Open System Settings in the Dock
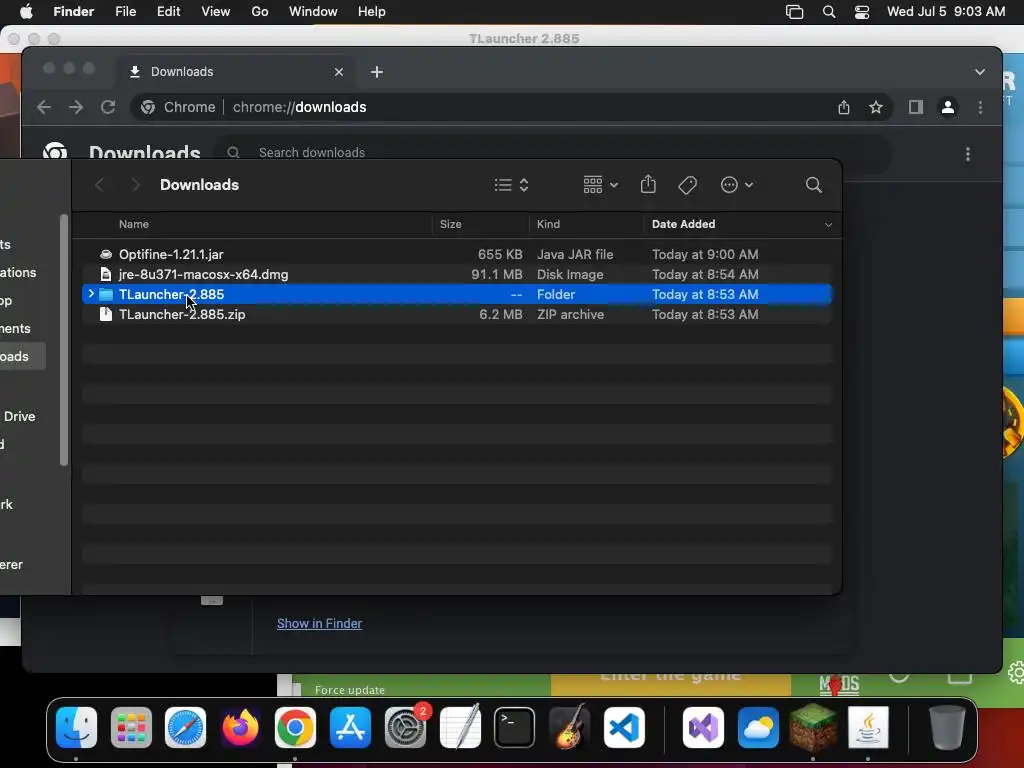 coord(405,727)
